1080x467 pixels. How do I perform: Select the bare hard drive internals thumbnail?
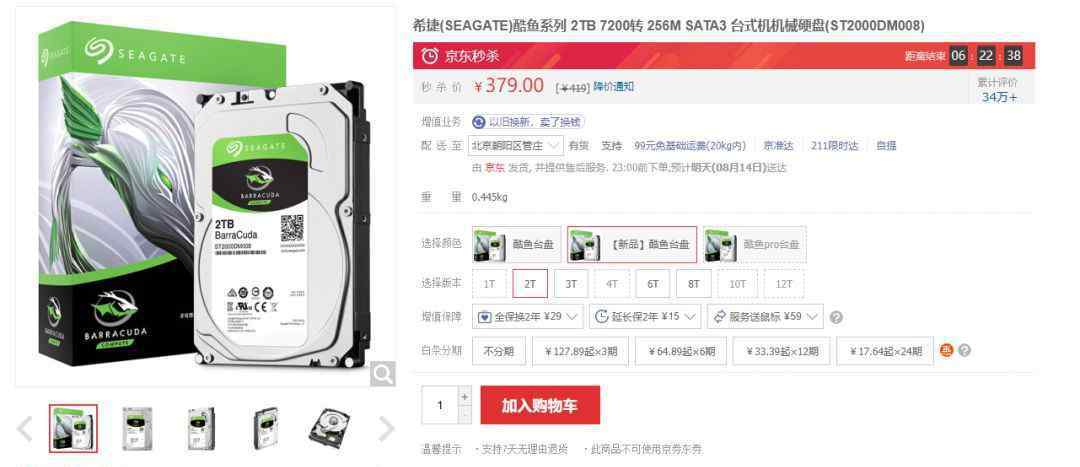[x=328, y=428]
